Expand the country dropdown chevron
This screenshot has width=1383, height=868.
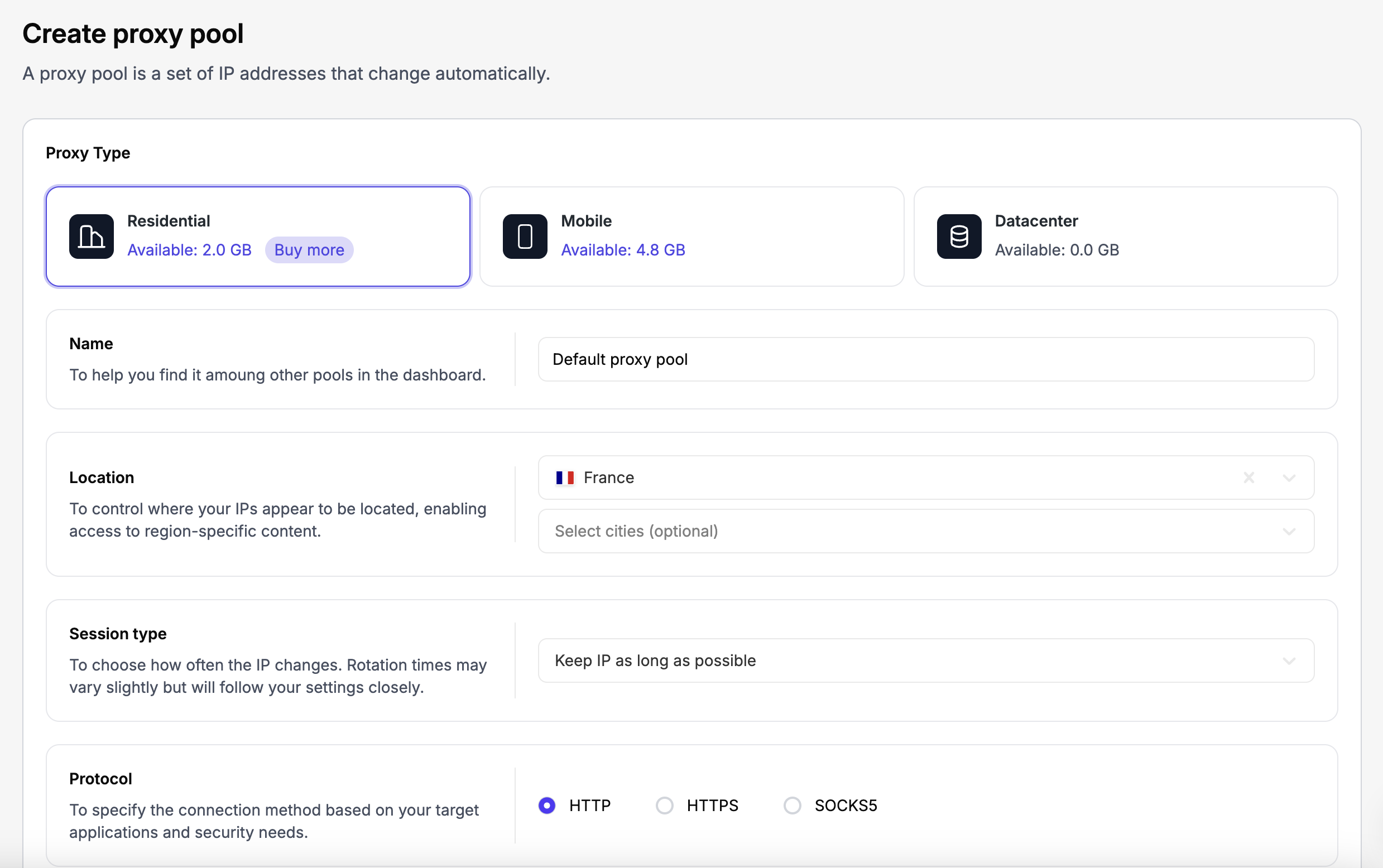pyautogui.click(x=1289, y=478)
